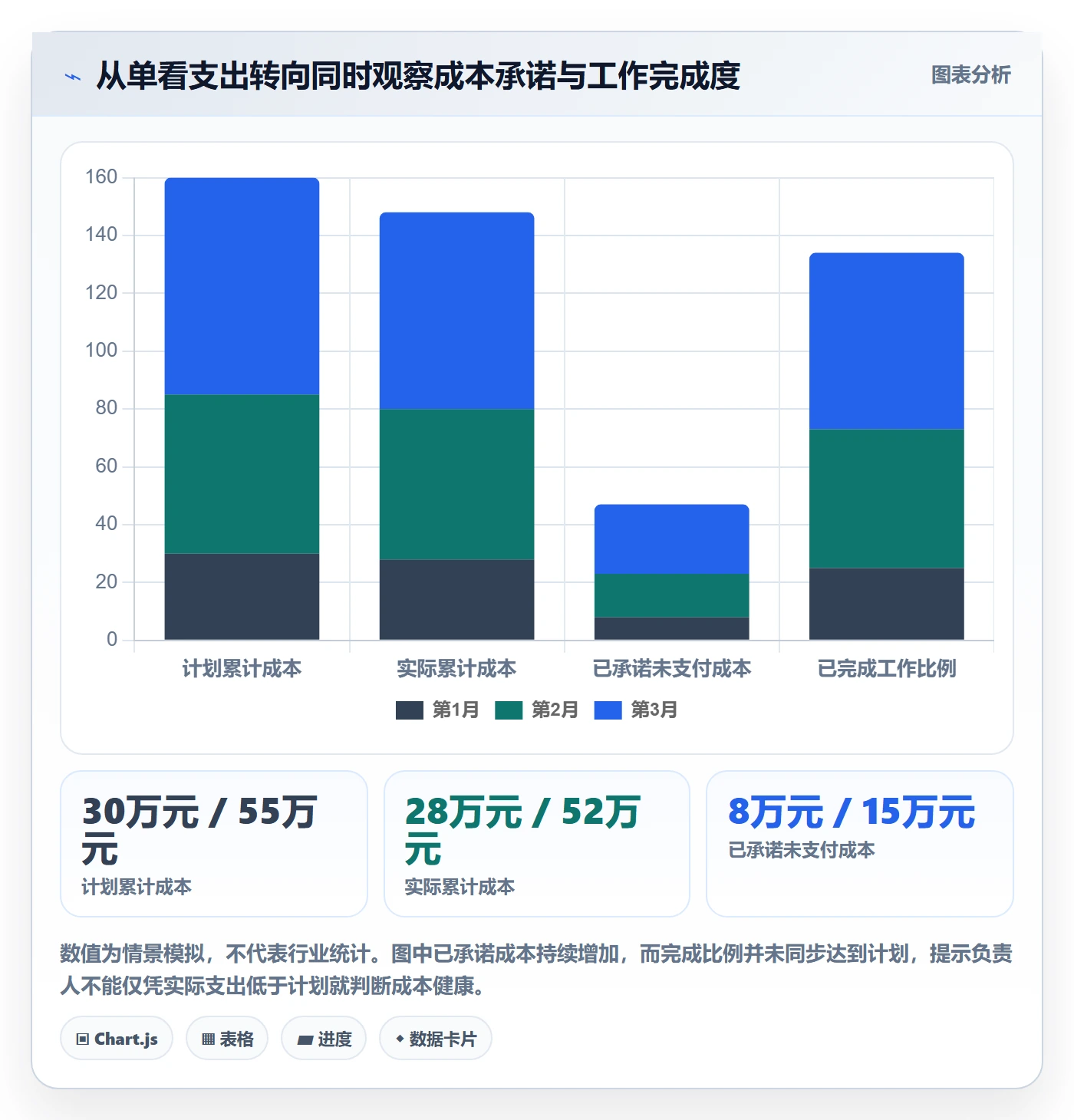This screenshot has width=1074, height=1120.
Task: Click the blue 第3月 segment of 已承诺未支付成本 bar
Action: [672, 539]
